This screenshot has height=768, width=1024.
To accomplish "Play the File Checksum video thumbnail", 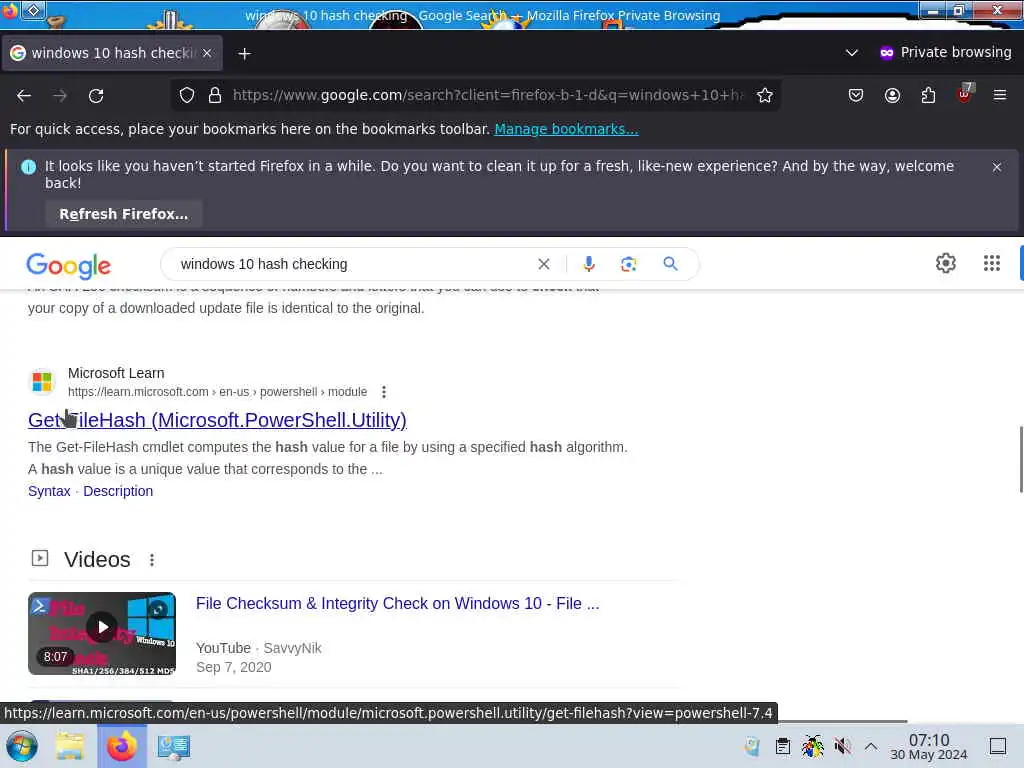I will point(102,633).
